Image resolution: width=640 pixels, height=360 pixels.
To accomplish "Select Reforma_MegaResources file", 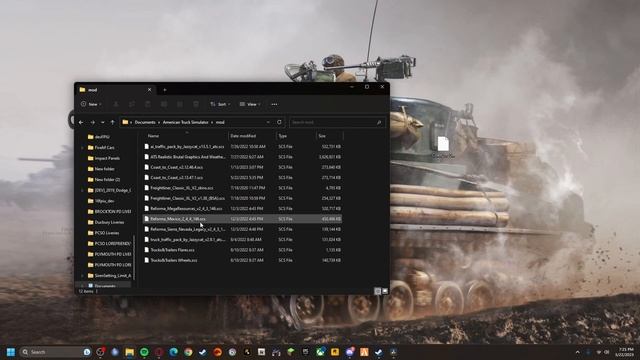I will pyautogui.click(x=242, y=209).
